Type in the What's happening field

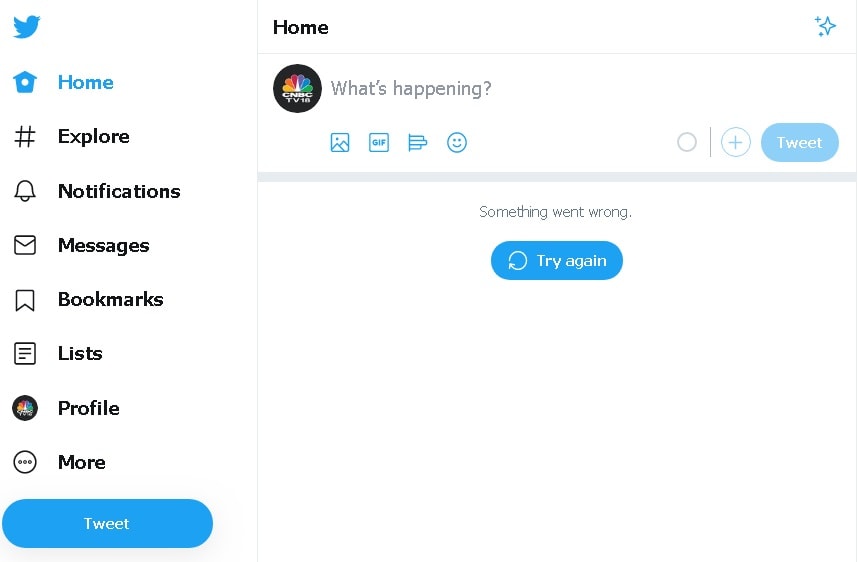pyautogui.click(x=500, y=89)
